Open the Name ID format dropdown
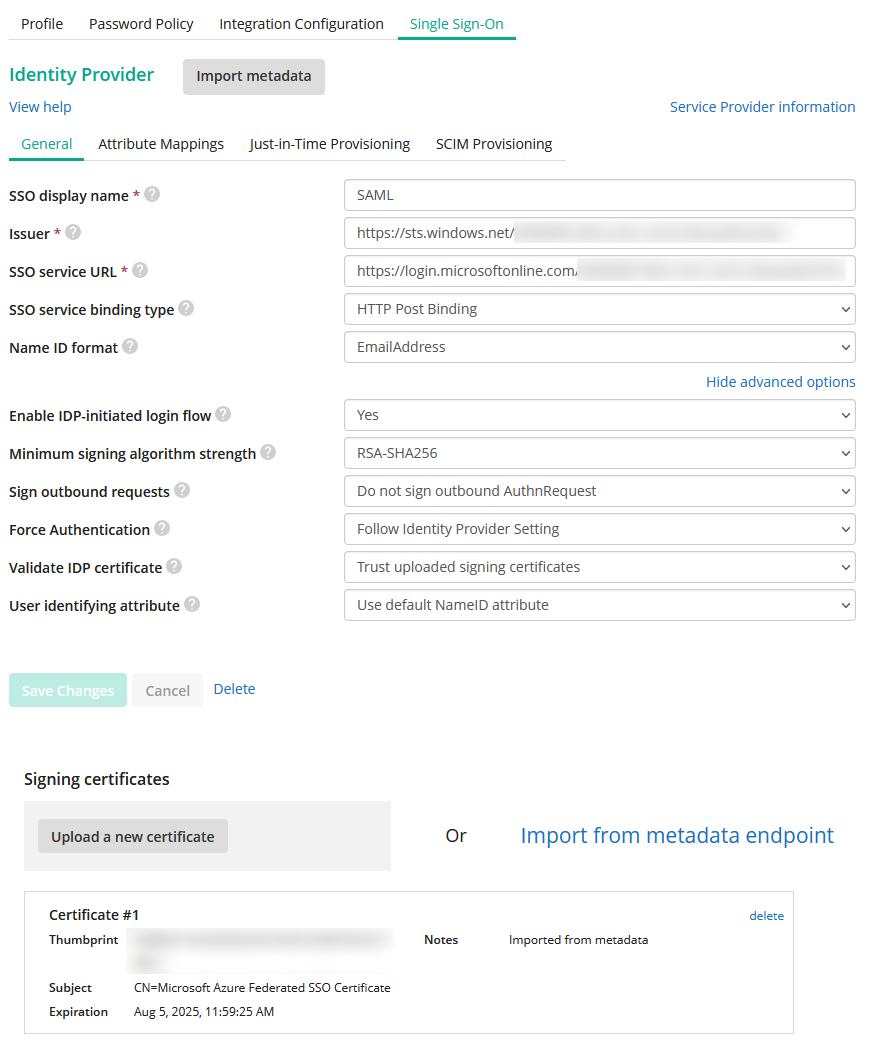This screenshot has height=1056, width=891. tap(599, 347)
